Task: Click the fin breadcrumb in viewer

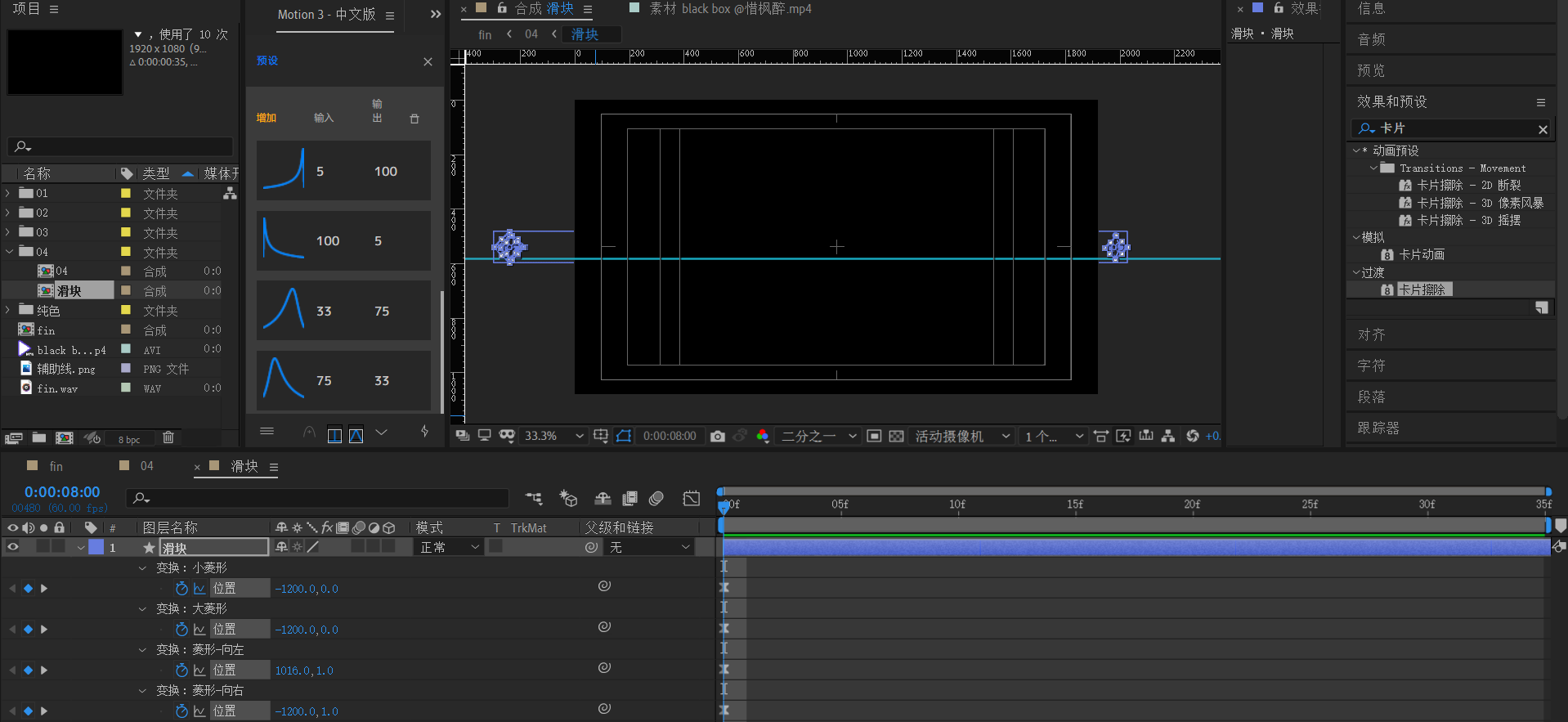Action: pyautogui.click(x=485, y=34)
